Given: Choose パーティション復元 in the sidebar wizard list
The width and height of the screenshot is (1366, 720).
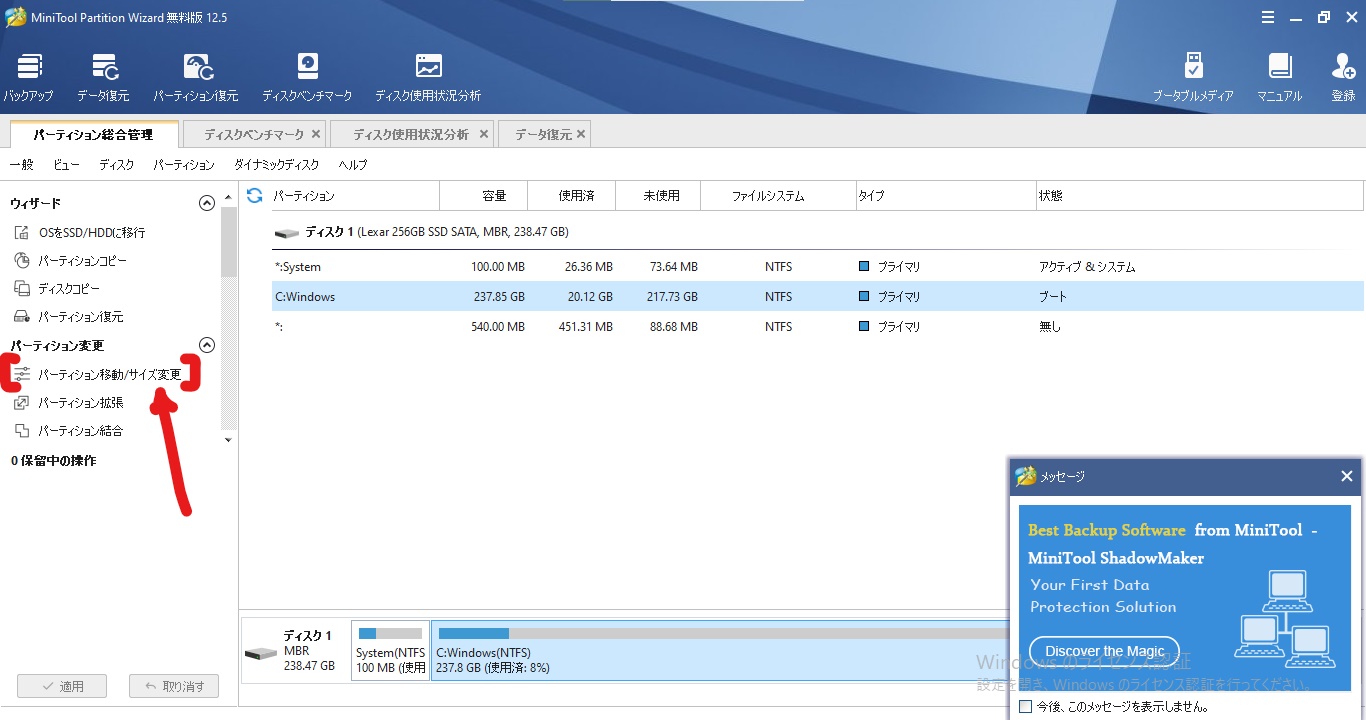Looking at the screenshot, I should (x=68, y=316).
